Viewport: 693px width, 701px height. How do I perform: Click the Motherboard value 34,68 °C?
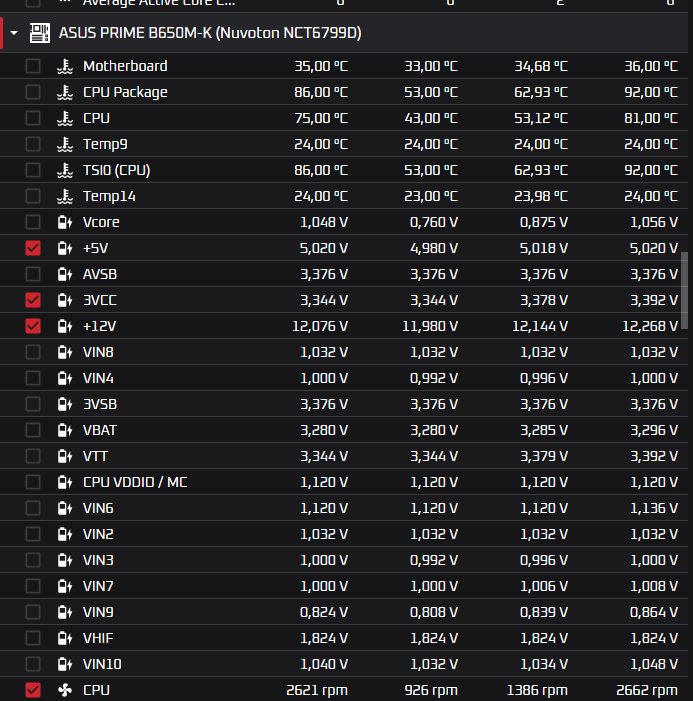click(541, 66)
